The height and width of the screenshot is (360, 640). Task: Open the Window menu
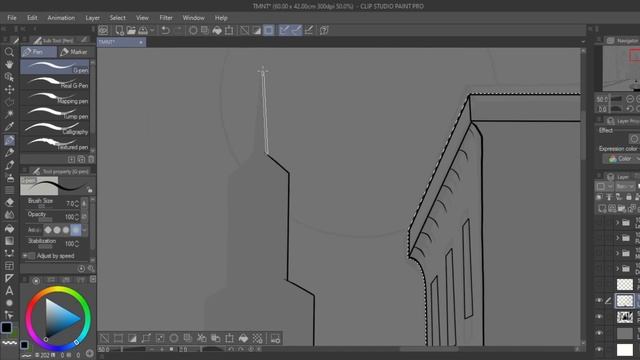[193, 18]
